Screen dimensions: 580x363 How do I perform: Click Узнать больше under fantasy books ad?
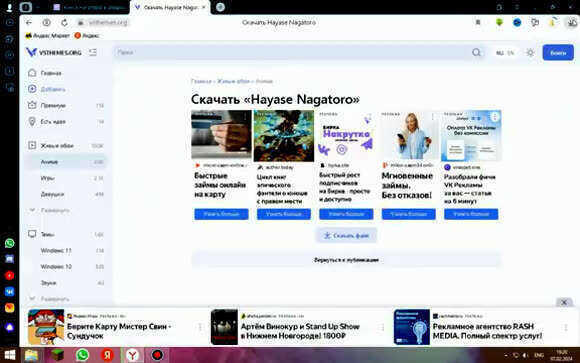point(284,214)
